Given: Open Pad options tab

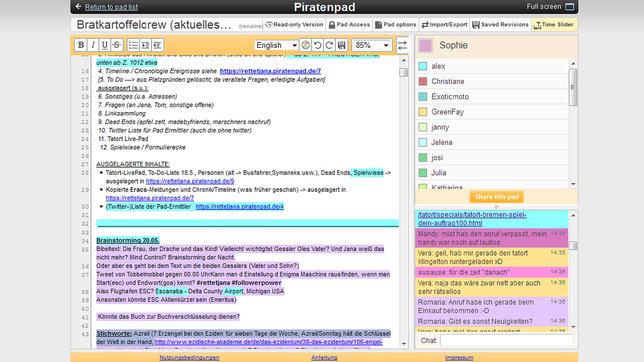Looking at the screenshot, I should click(396, 25).
